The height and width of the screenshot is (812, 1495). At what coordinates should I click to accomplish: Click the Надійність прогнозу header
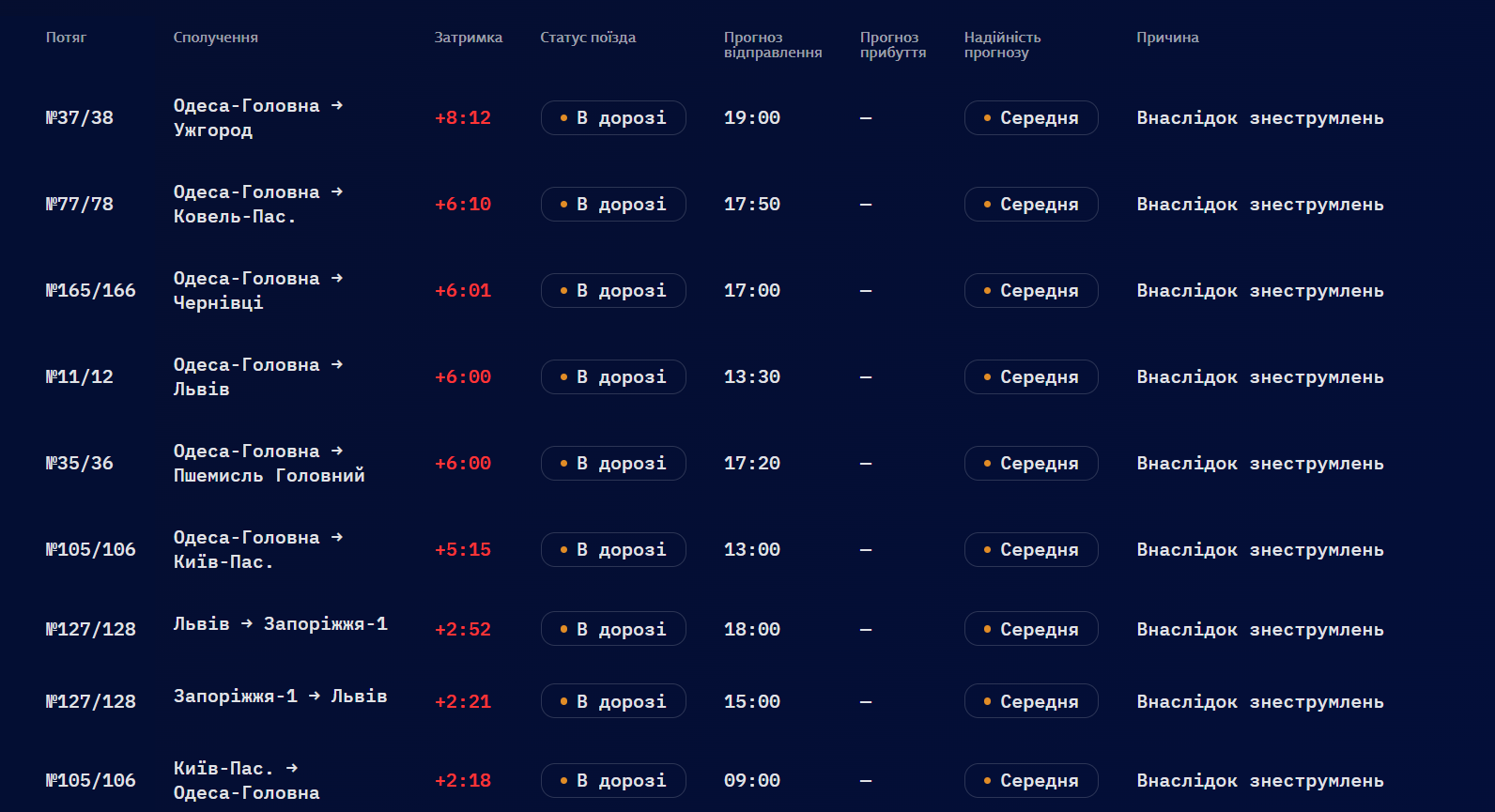tap(1002, 45)
